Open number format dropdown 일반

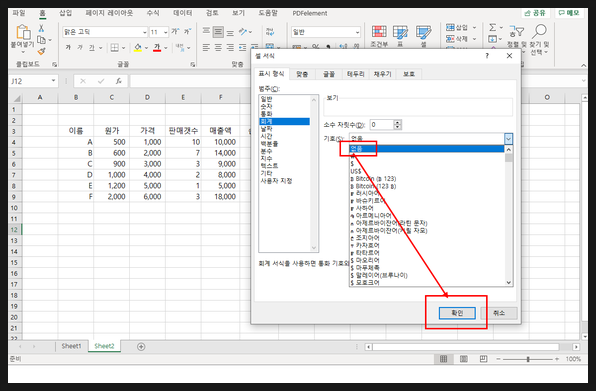pos(357,32)
